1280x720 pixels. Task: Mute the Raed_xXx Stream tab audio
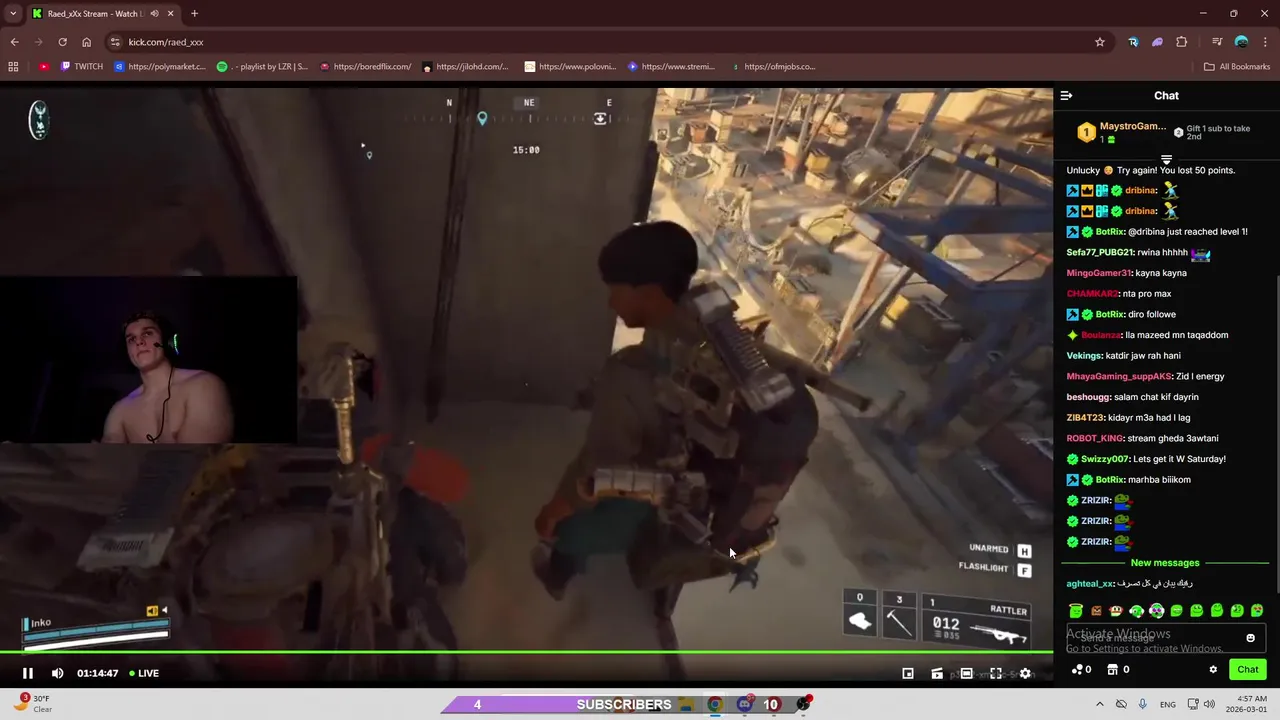tap(154, 13)
